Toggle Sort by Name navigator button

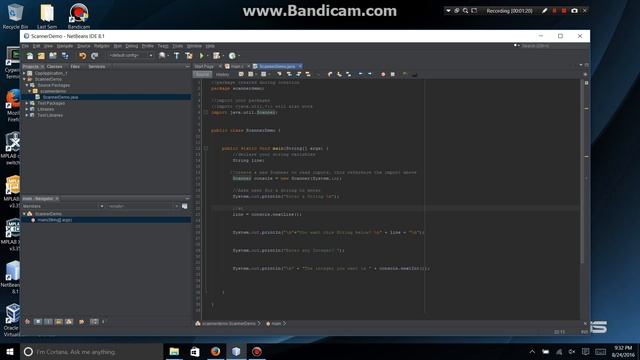click(94, 322)
